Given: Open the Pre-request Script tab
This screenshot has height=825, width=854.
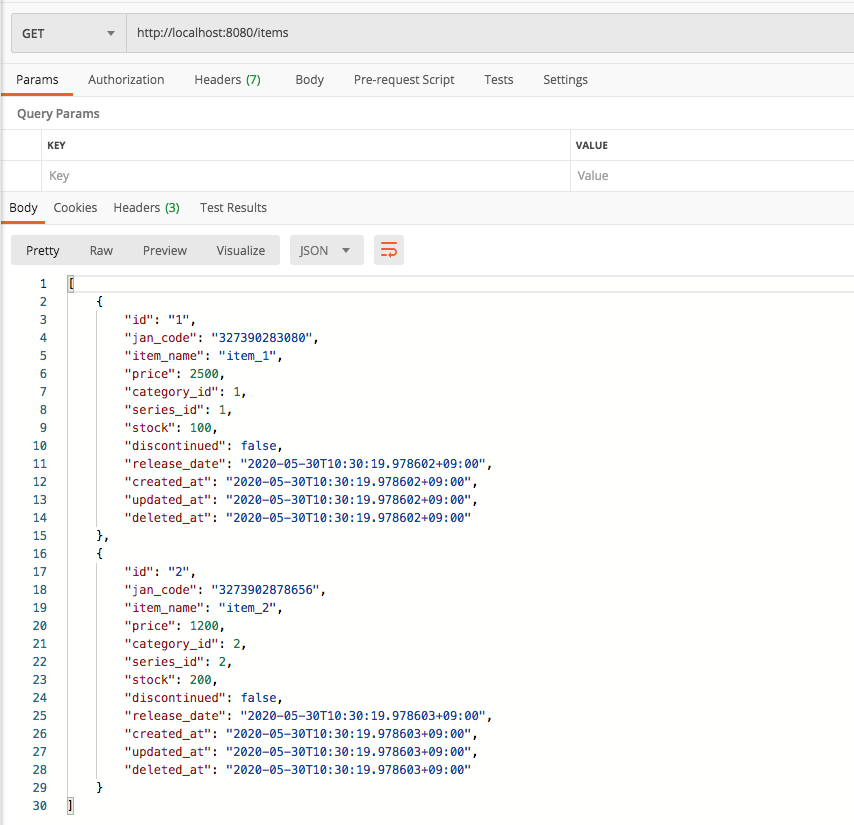Looking at the screenshot, I should tap(404, 80).
